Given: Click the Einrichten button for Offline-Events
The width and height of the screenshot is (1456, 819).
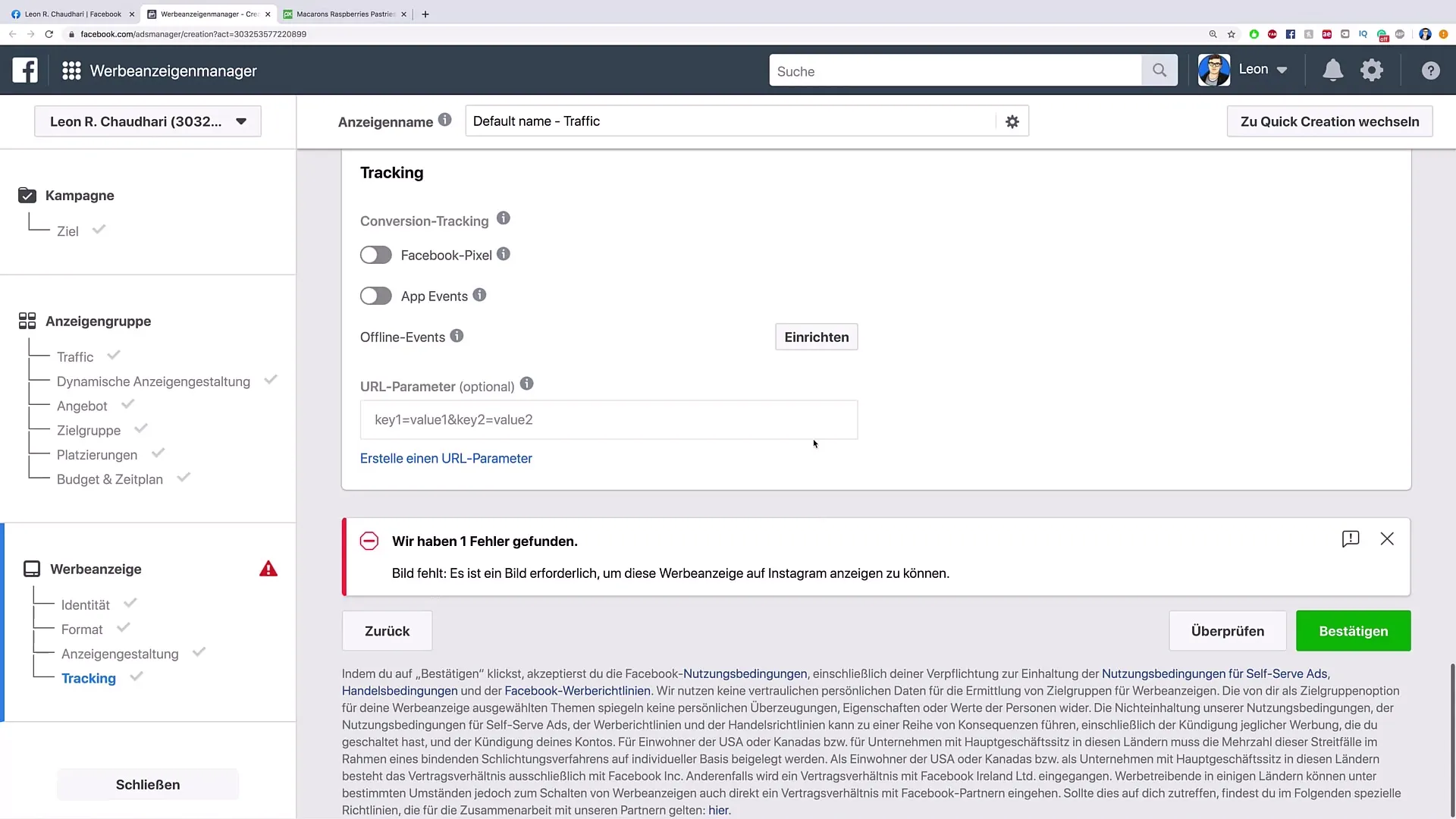Looking at the screenshot, I should [x=817, y=337].
